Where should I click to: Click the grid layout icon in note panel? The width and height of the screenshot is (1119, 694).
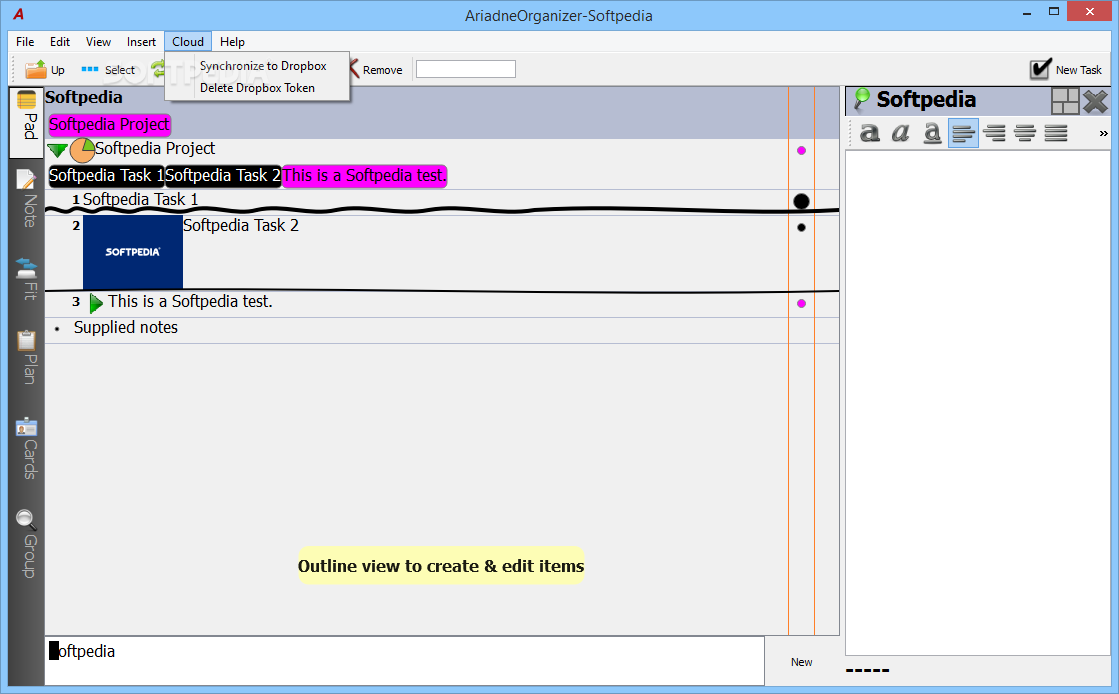tap(1065, 101)
